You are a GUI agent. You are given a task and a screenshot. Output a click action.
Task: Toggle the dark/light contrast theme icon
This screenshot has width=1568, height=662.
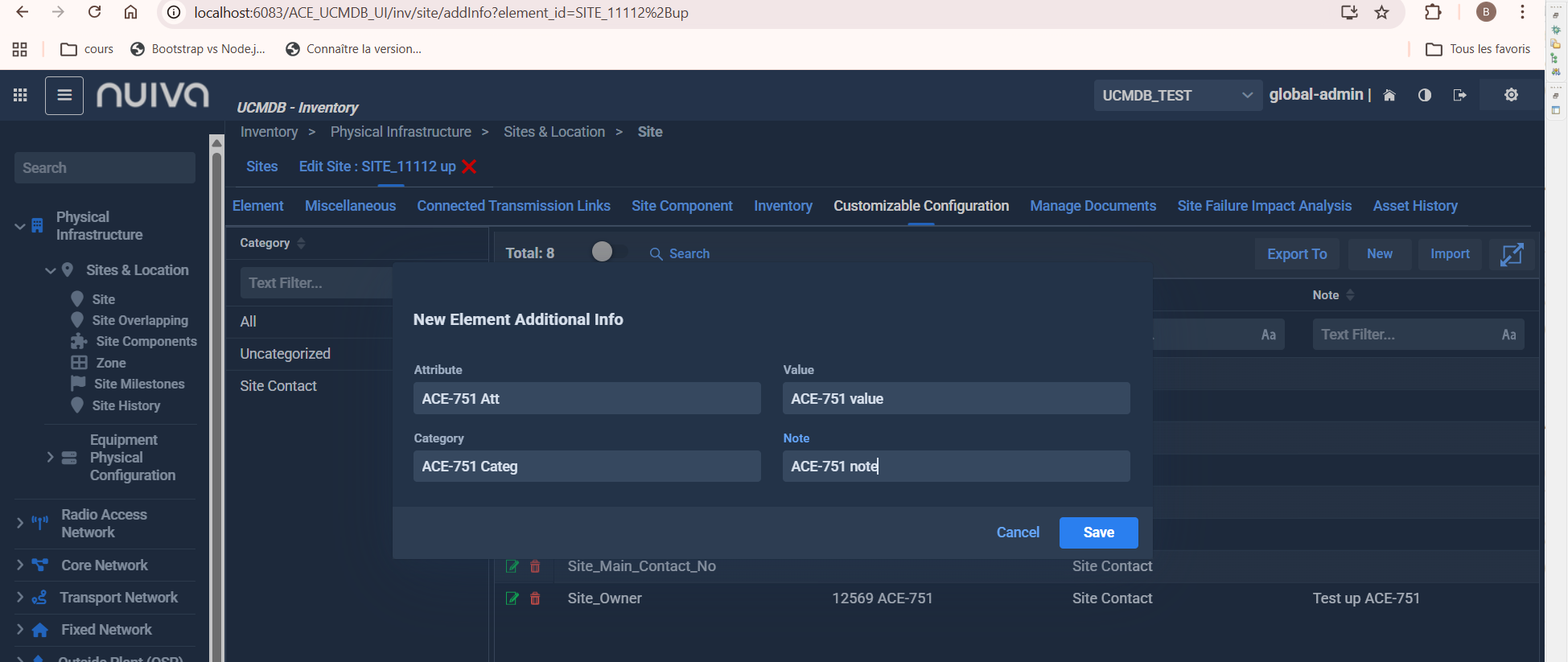pyautogui.click(x=1425, y=95)
